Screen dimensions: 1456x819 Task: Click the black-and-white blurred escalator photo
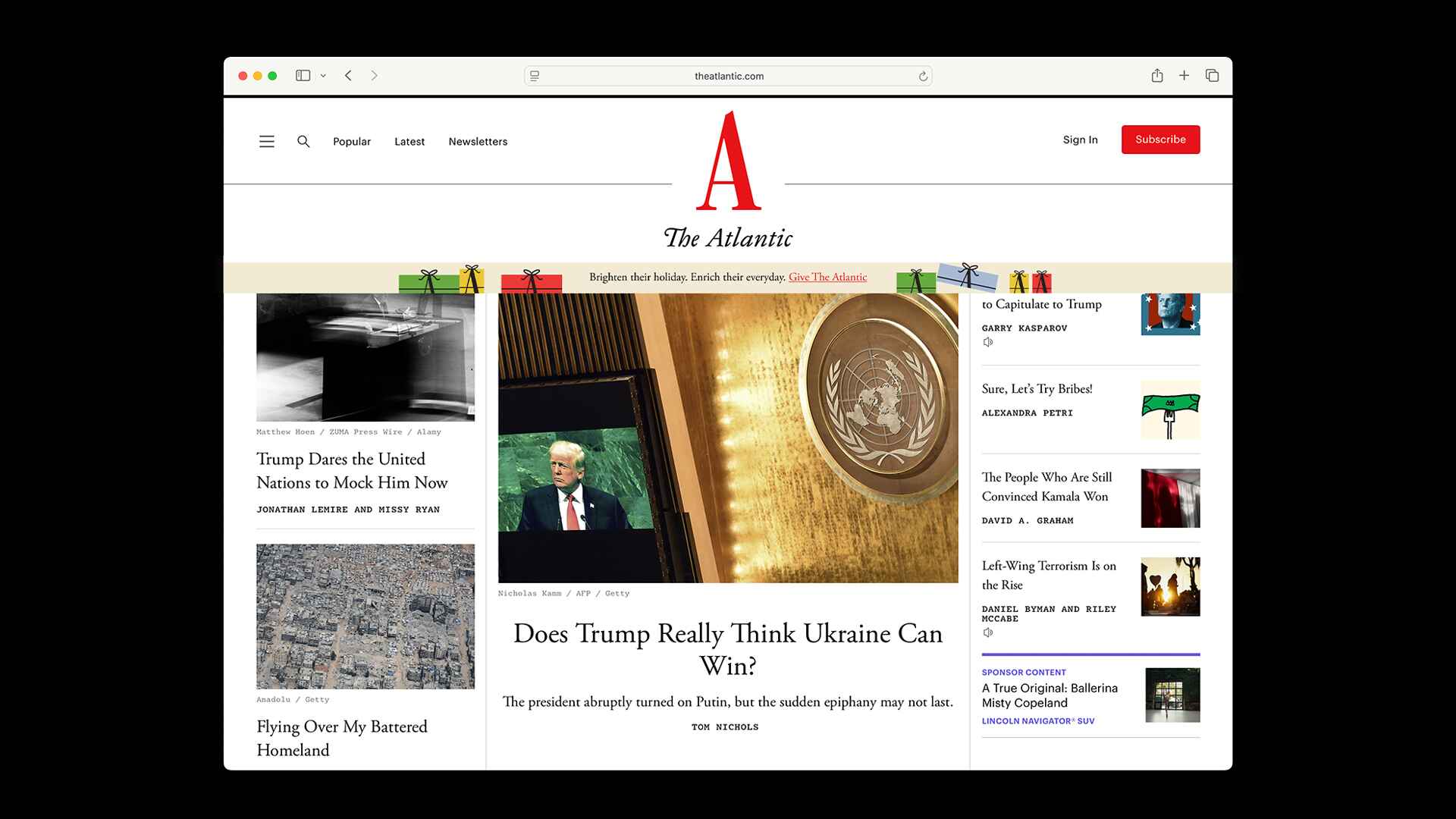click(366, 357)
